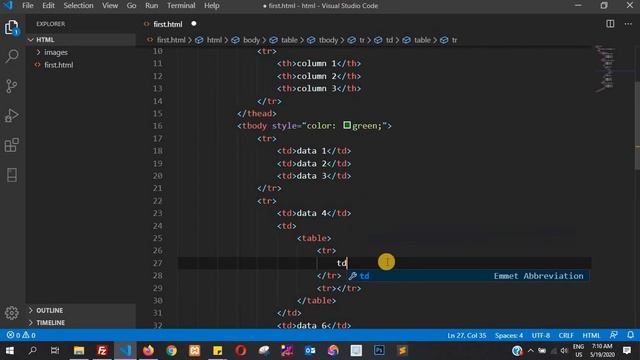Open the Terminal menu
The image size is (640, 360).
pyautogui.click(x=181, y=6)
